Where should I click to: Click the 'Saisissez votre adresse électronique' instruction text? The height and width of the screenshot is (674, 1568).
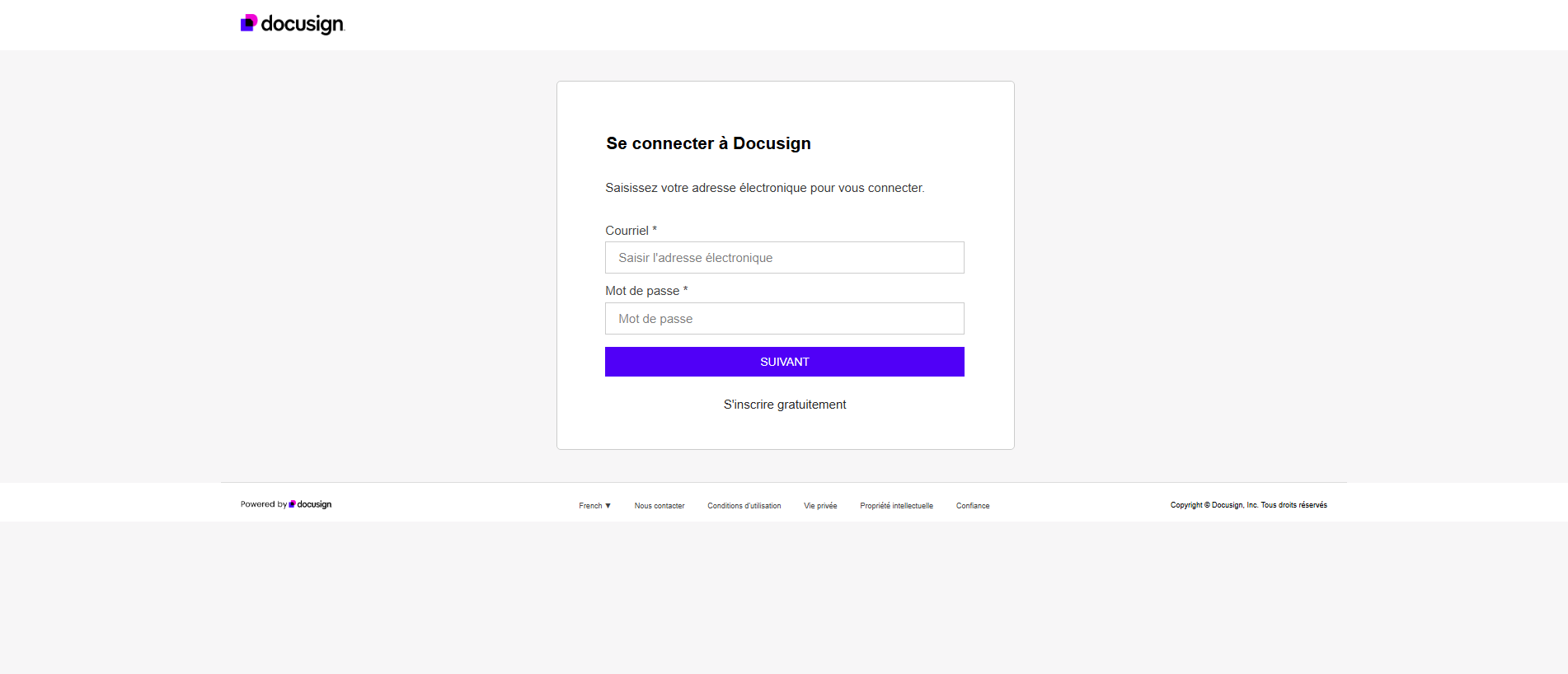coord(765,188)
